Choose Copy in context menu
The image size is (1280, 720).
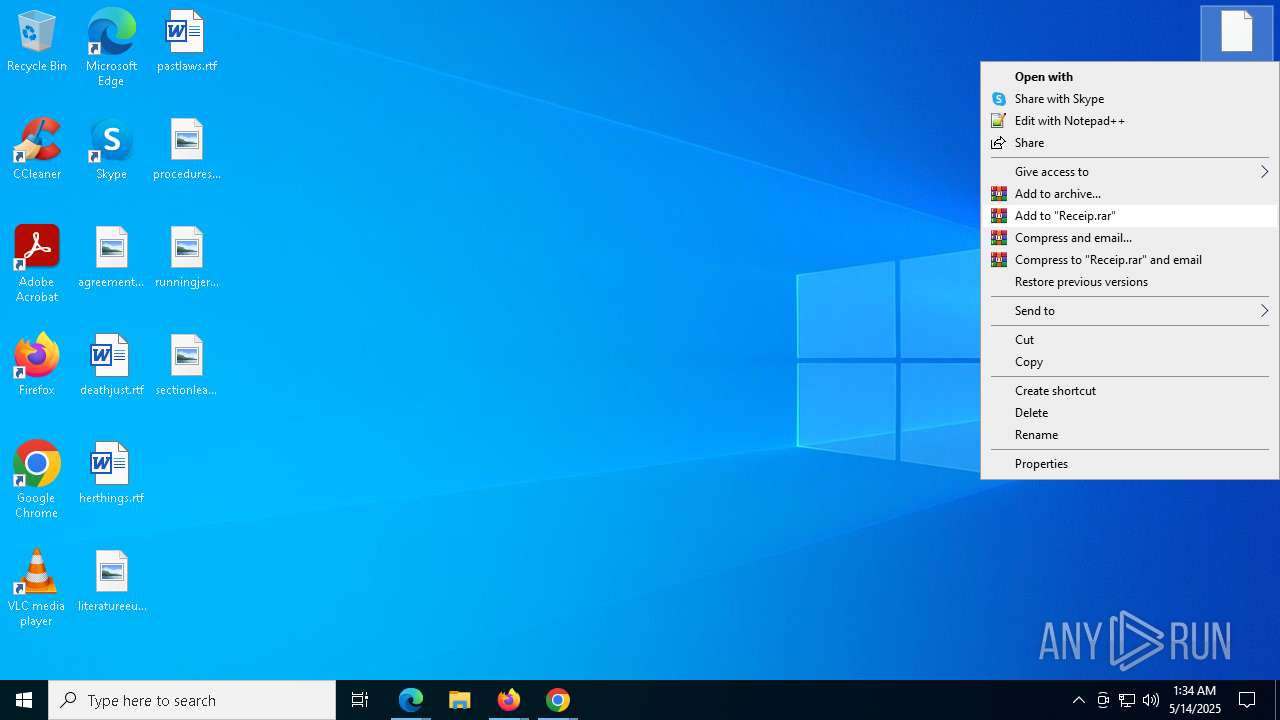pos(1130,362)
